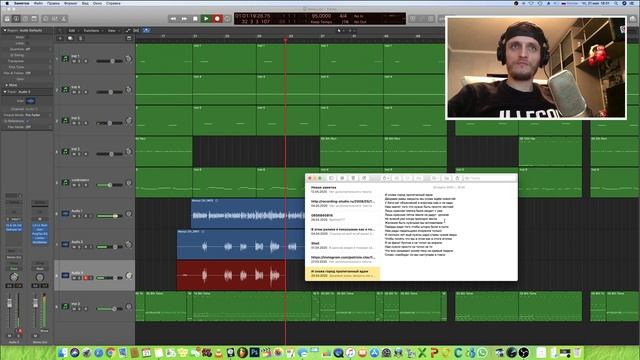Toggle Cycle mode next to Record
Image resolution: width=640 pixels, height=360 pixels.
tap(227, 19)
